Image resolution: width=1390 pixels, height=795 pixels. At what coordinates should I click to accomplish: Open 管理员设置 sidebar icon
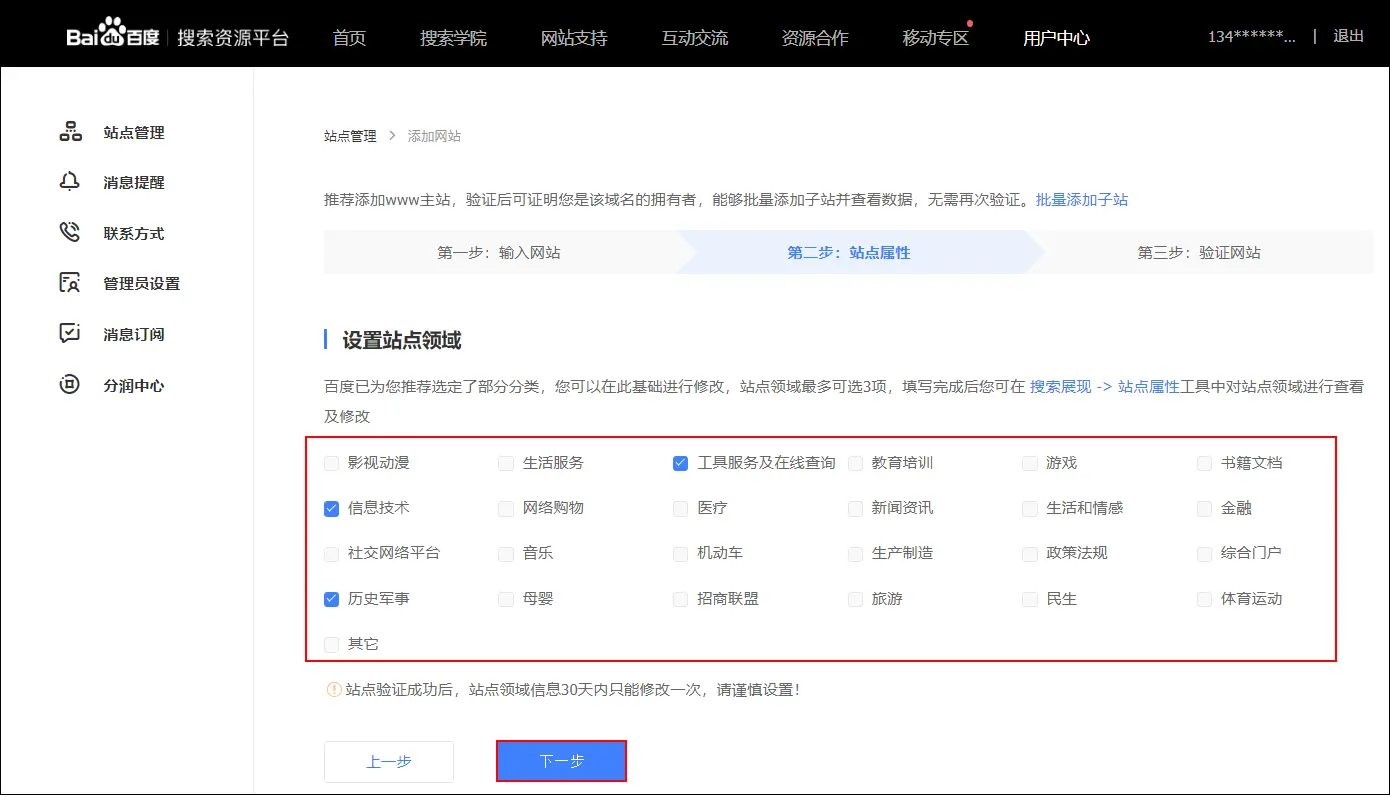pos(70,283)
